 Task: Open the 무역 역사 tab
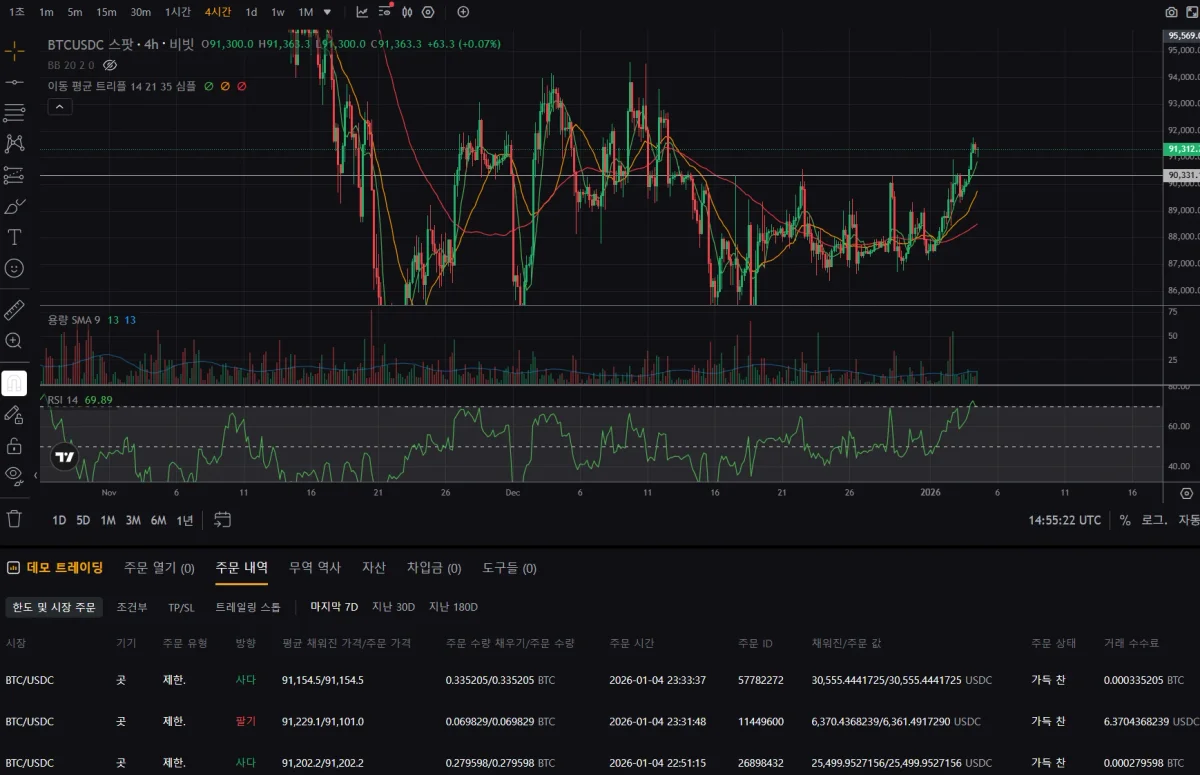pos(314,568)
